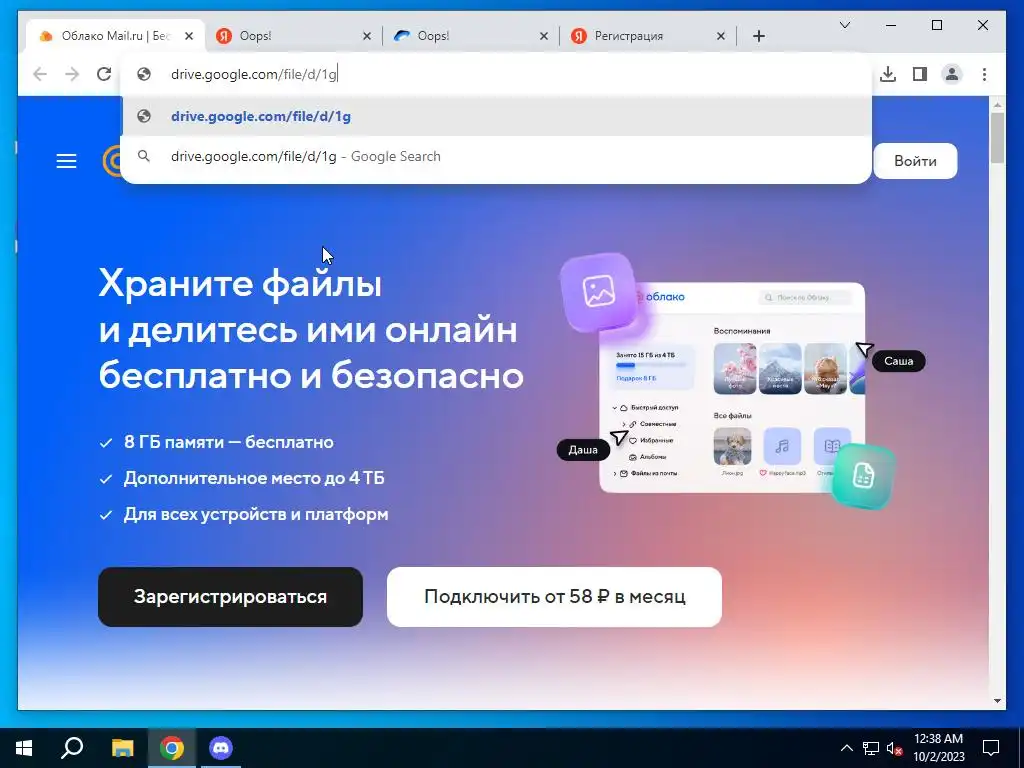Close the first Oops! tab
This screenshot has width=1024, height=768.
click(x=367, y=36)
